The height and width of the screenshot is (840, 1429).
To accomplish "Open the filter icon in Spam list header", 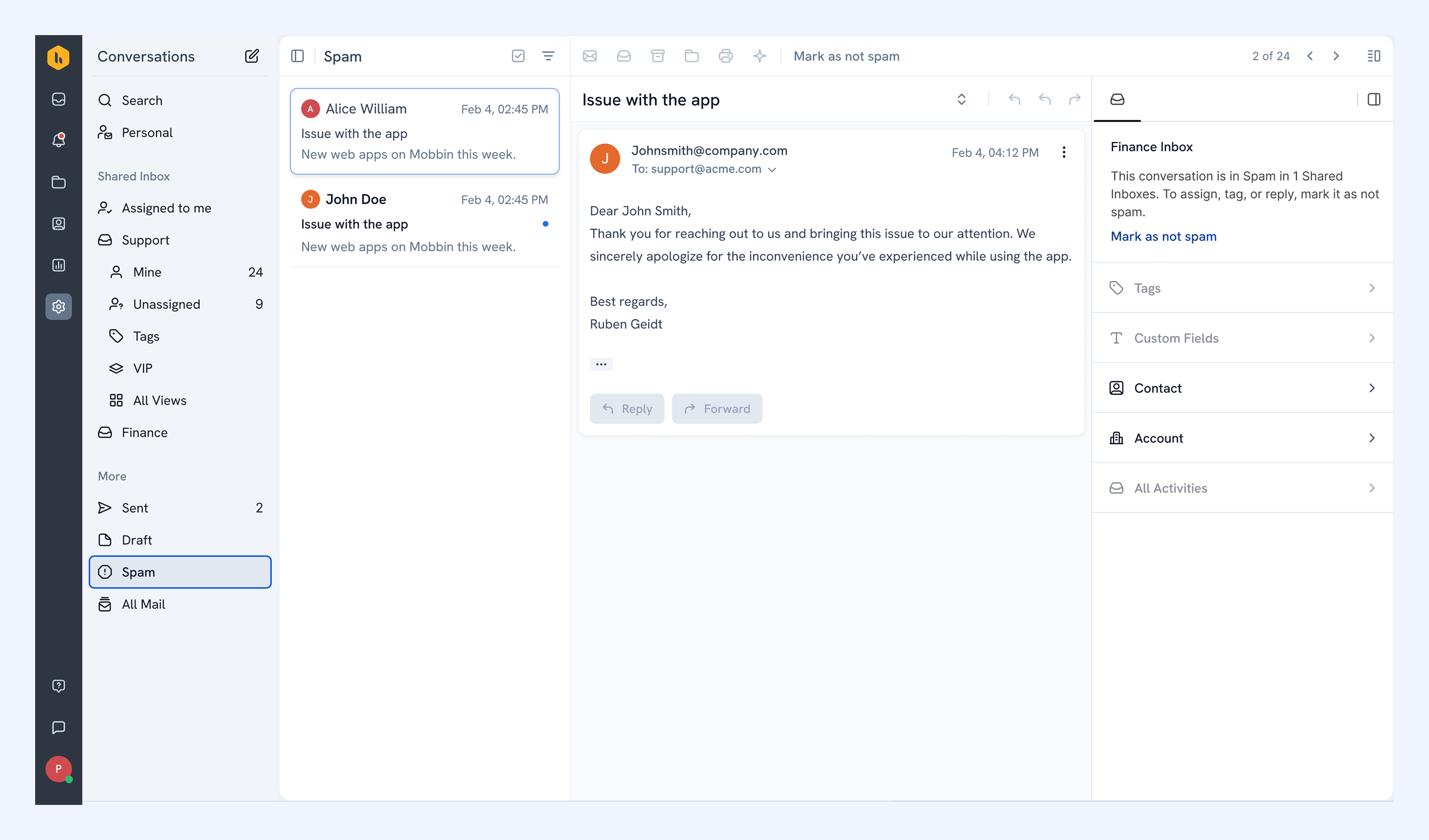I will [x=548, y=56].
